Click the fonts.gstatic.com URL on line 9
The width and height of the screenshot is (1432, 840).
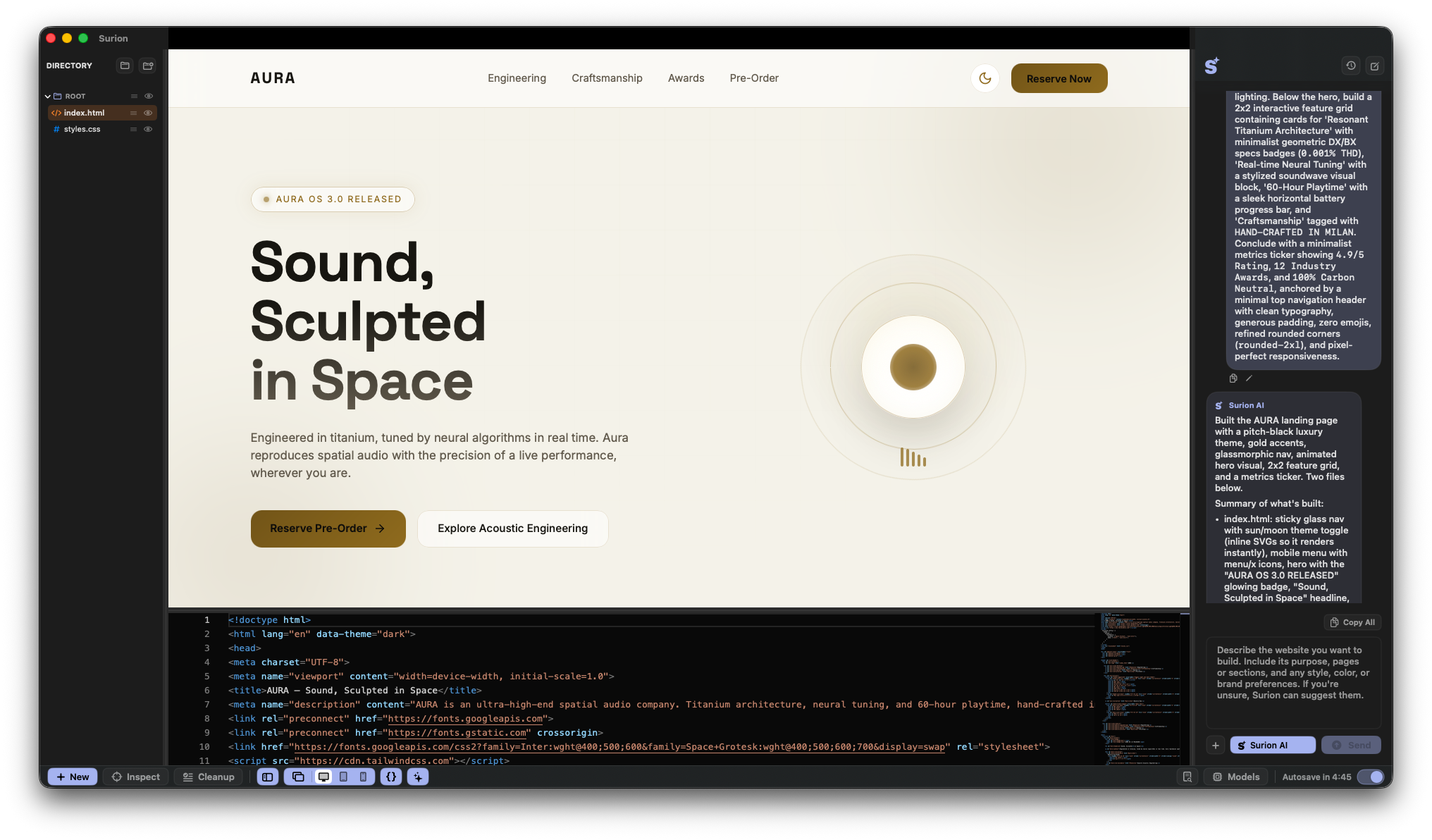pyautogui.click(x=457, y=733)
